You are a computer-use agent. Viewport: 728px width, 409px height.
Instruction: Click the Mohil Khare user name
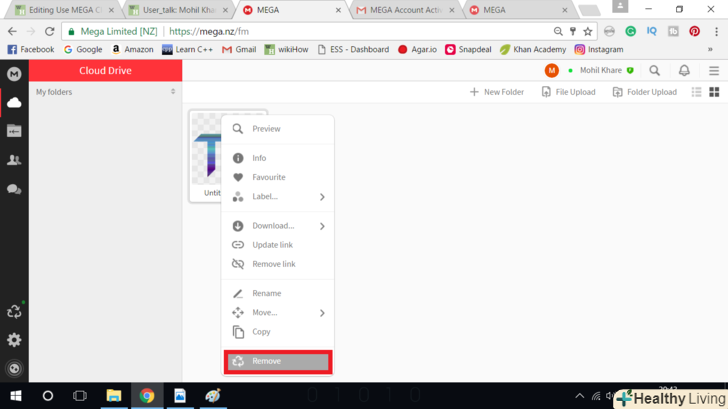(x=601, y=71)
